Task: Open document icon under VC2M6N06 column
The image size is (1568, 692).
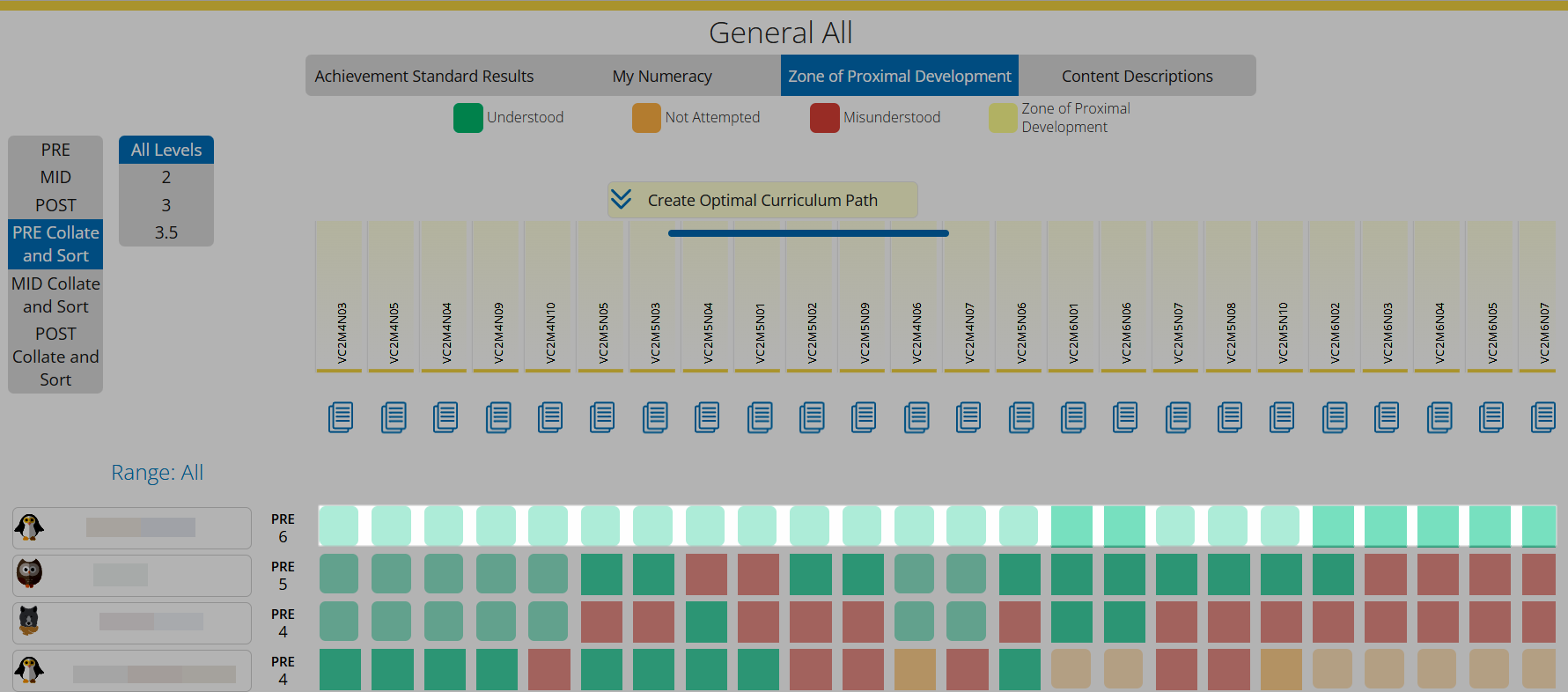Action: (1125, 416)
